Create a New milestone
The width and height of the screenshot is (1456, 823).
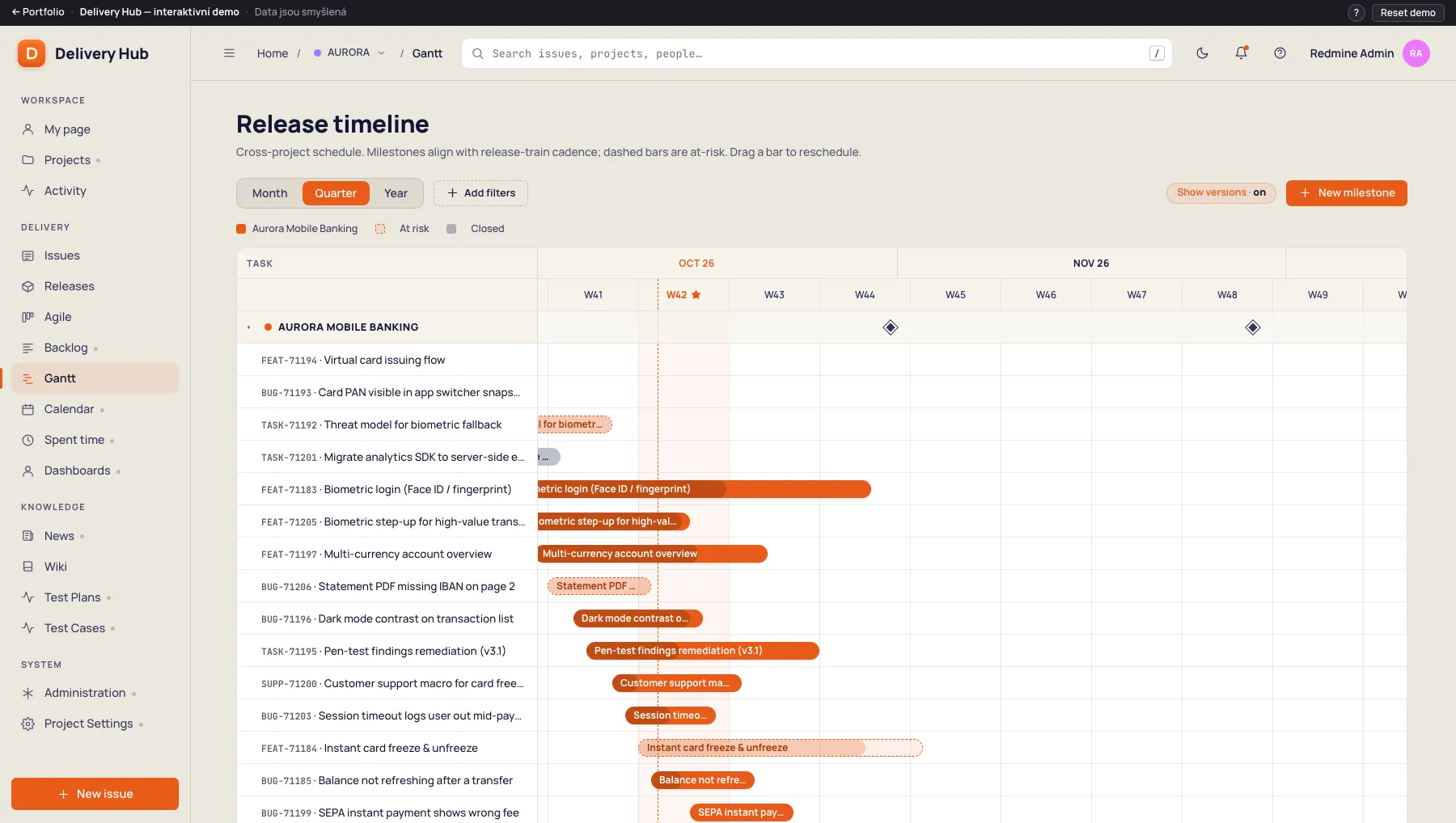click(x=1347, y=193)
